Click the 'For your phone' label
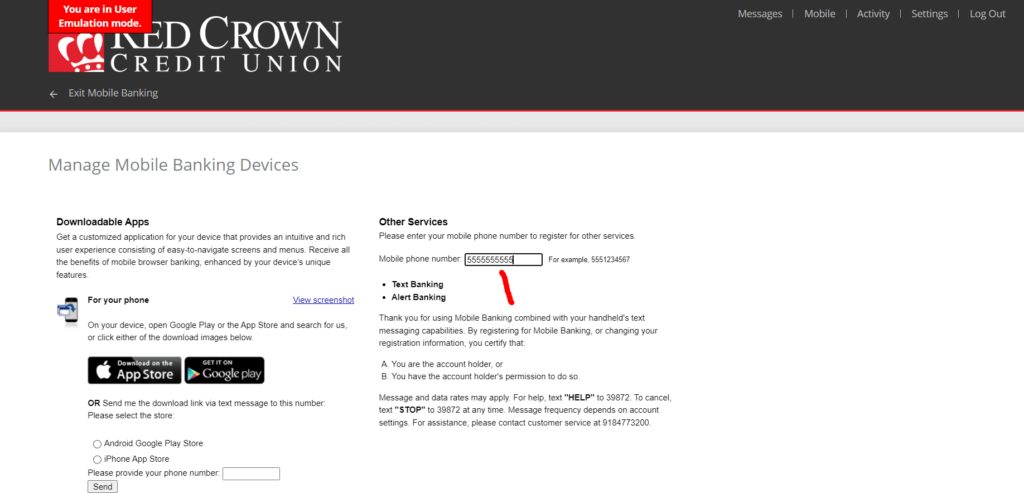Viewport: 1024px width, 493px height. coord(118,300)
